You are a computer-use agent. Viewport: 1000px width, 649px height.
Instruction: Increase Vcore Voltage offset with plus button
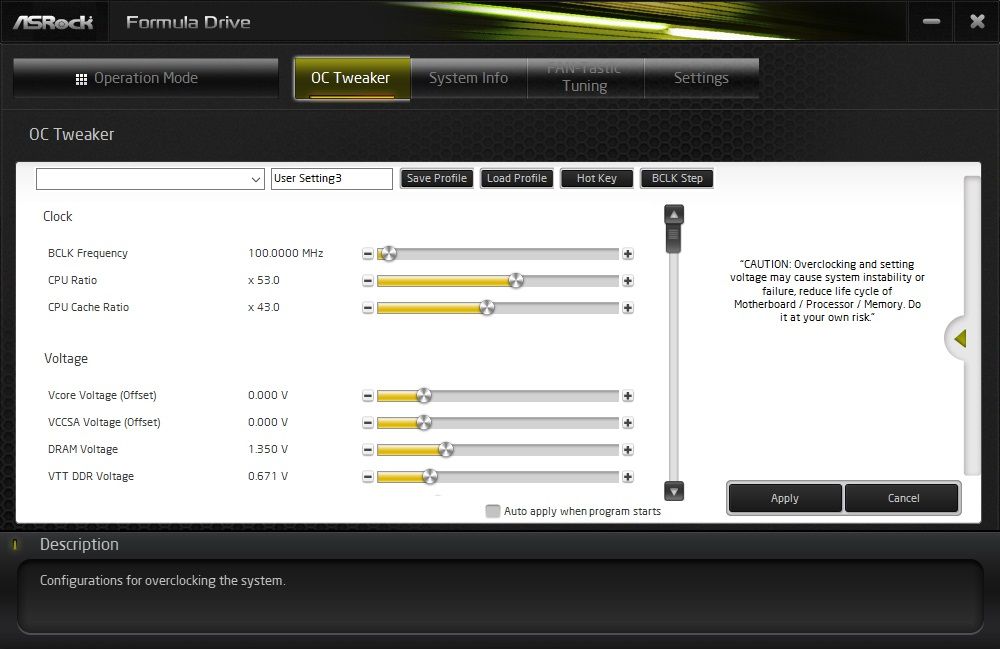coord(628,396)
